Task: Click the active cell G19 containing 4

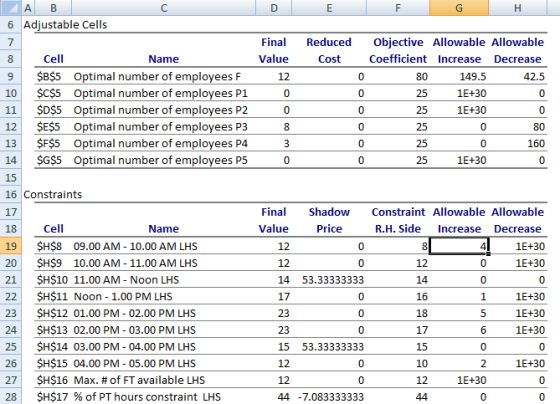Action: [x=459, y=246]
